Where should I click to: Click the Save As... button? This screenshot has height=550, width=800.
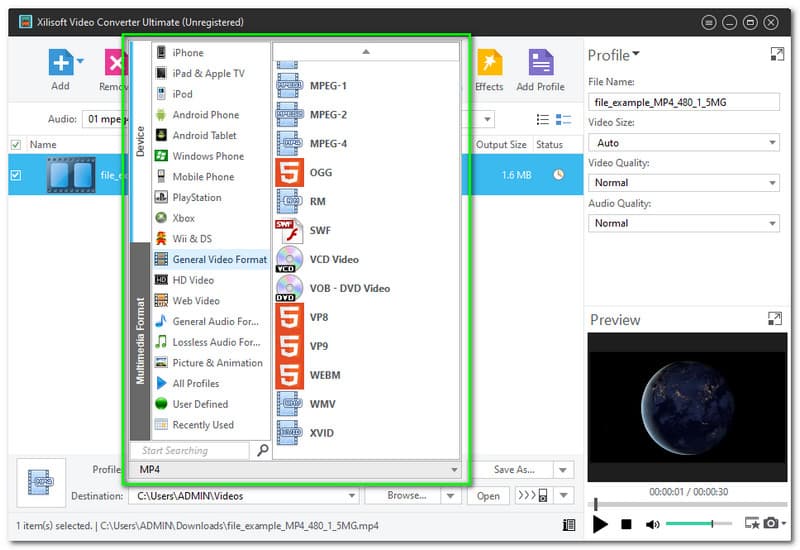[518, 470]
